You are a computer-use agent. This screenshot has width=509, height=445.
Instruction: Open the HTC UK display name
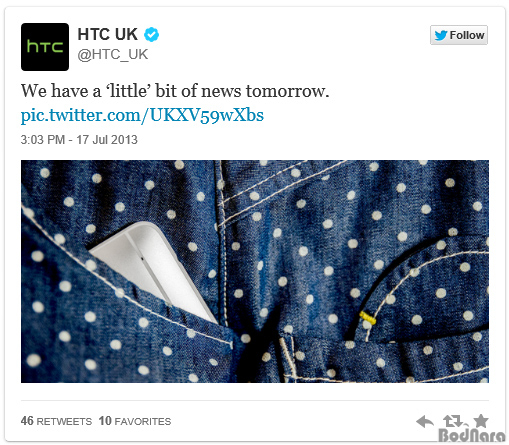(x=107, y=34)
